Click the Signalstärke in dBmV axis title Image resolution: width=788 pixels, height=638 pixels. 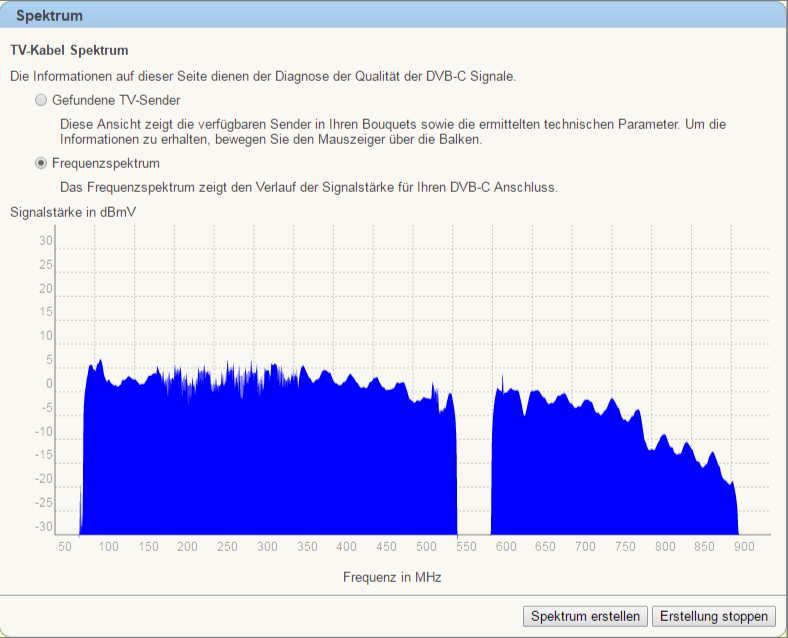(73, 212)
